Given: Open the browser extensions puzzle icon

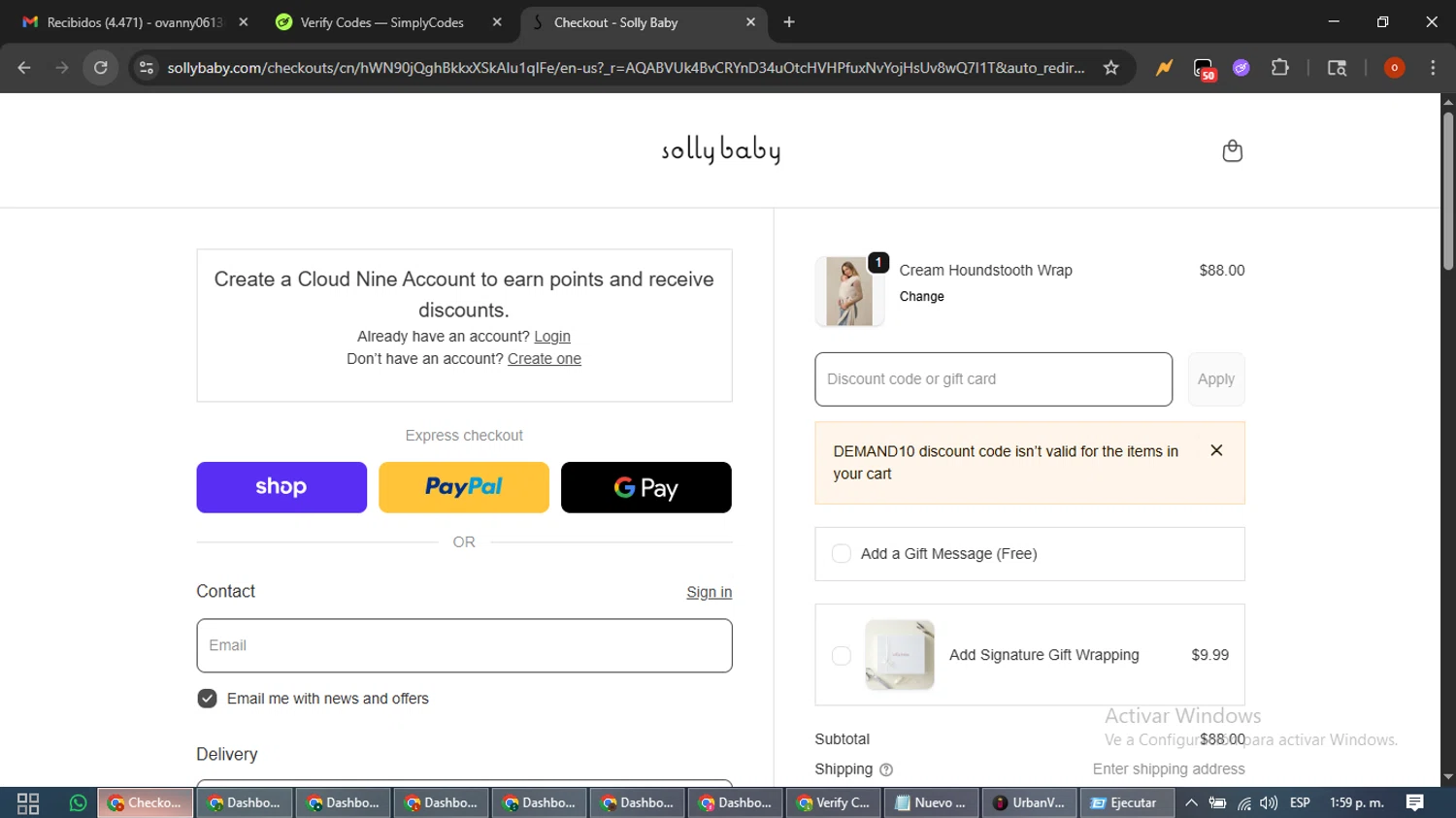Looking at the screenshot, I should coord(1280,68).
